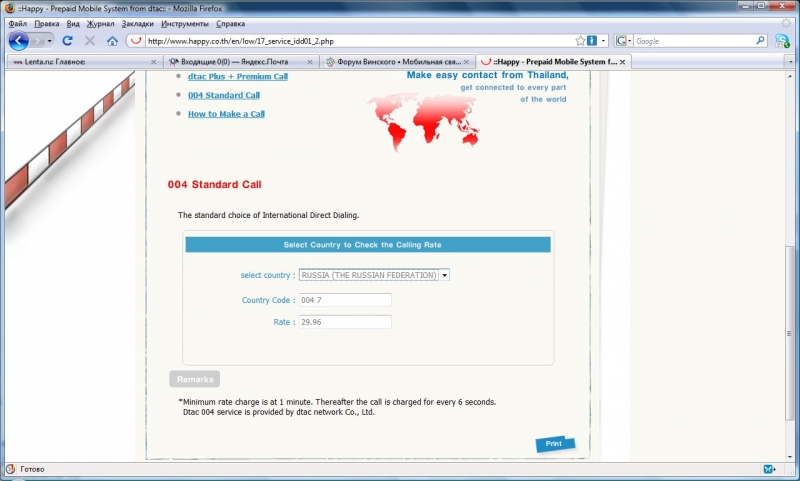Open the 004 Standard Call link
800x481 pixels.
[224, 96]
